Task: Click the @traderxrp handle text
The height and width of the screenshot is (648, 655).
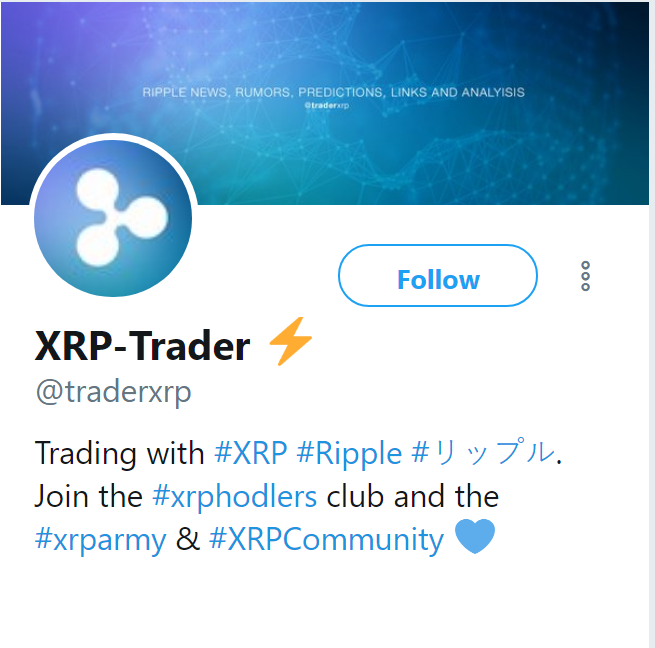Action: 113,393
